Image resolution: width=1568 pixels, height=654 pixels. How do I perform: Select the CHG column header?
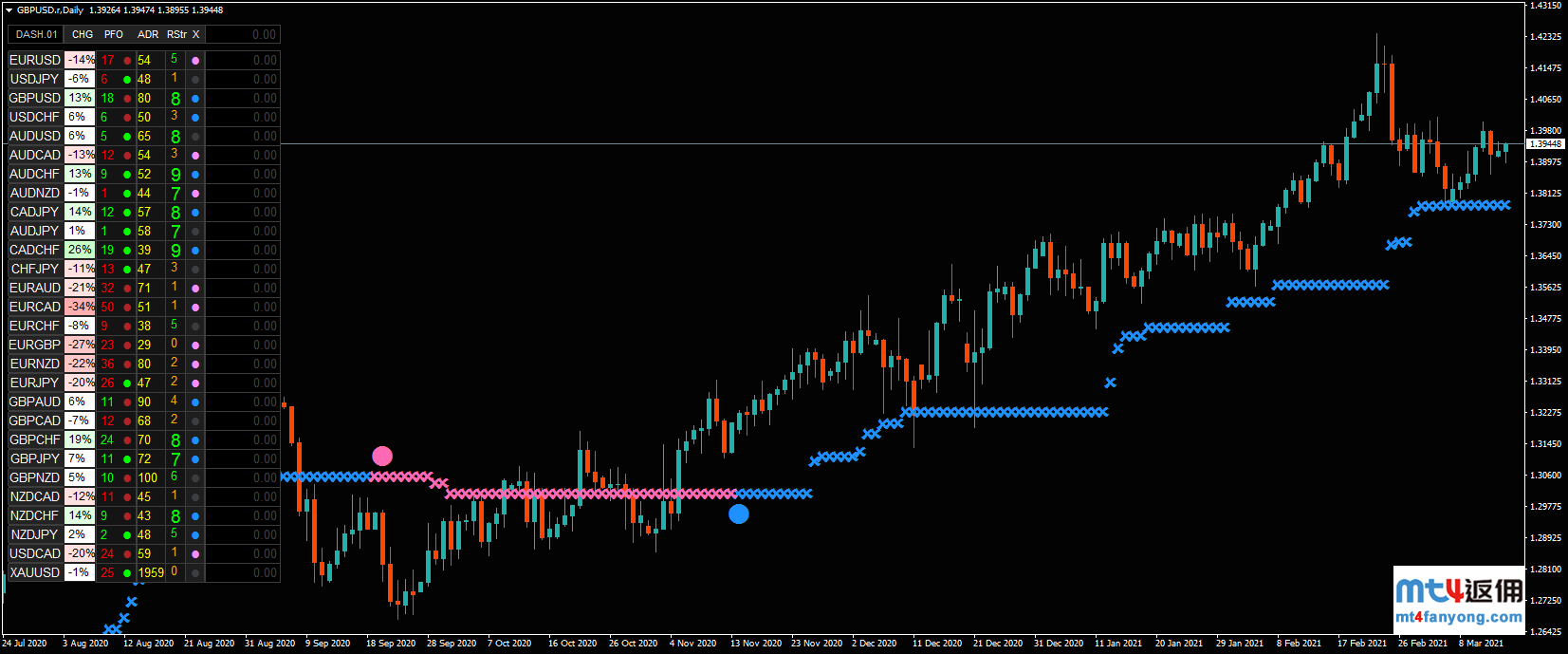click(x=83, y=34)
